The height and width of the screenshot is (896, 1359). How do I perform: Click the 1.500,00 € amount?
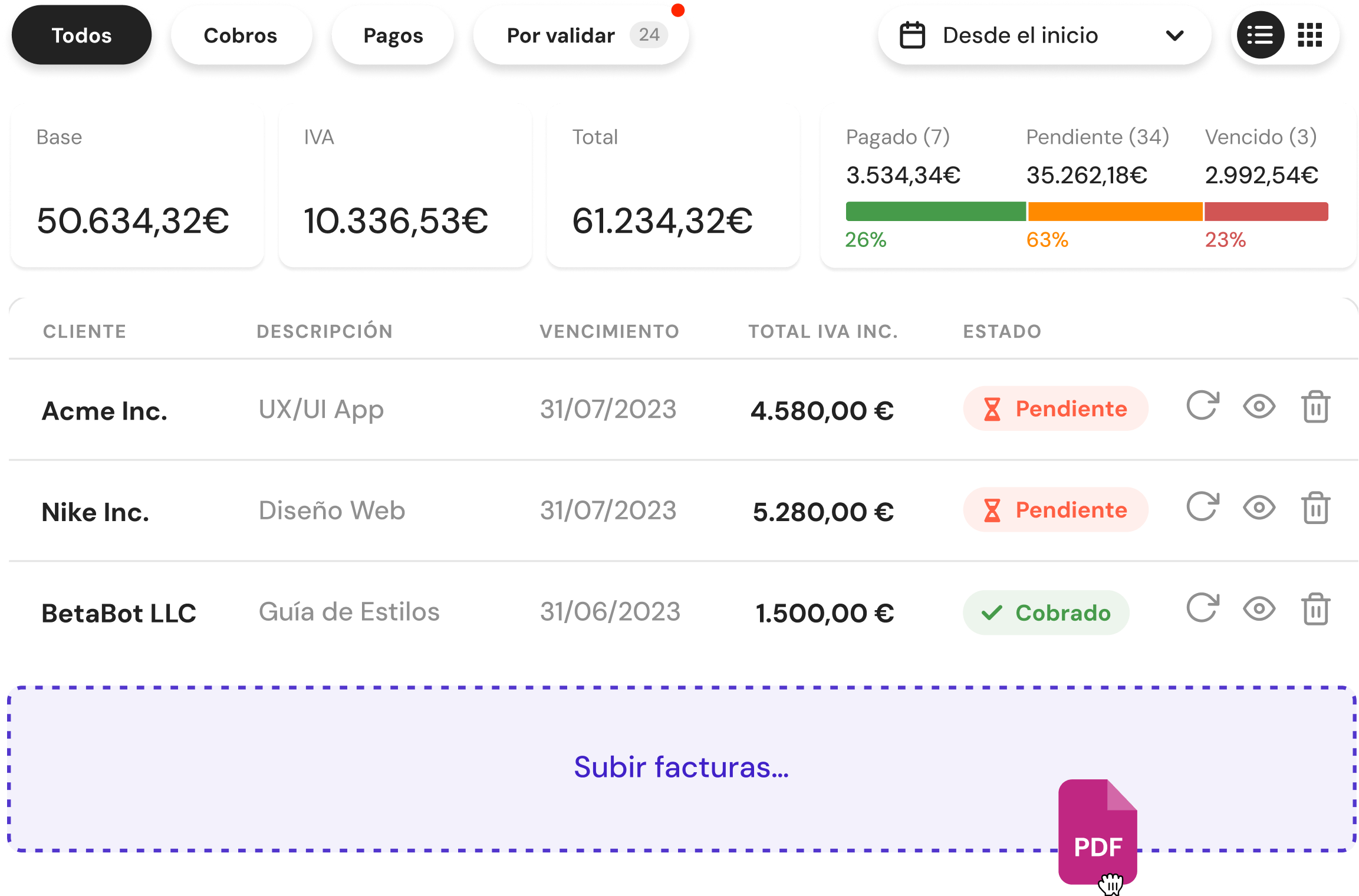(x=825, y=614)
